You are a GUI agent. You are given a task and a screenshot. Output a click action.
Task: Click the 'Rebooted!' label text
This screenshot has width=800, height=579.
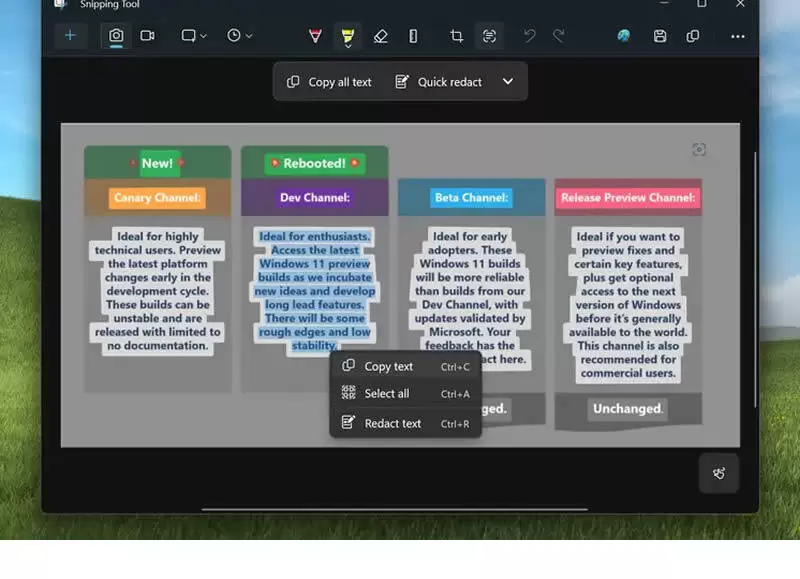coord(314,163)
